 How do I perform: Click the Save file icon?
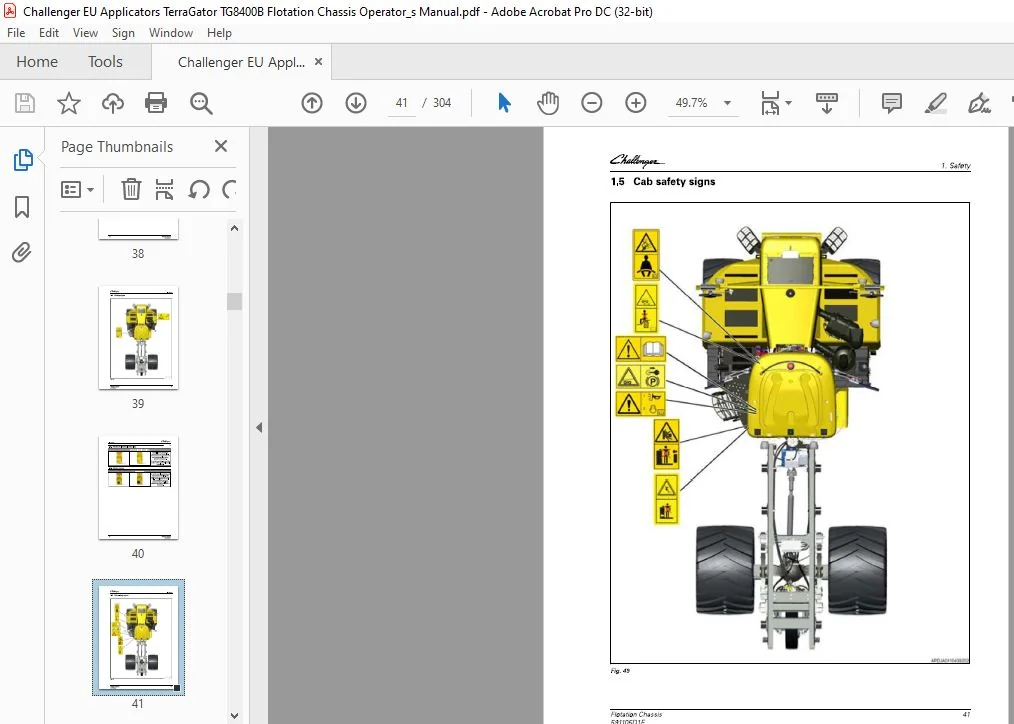[x=25, y=103]
